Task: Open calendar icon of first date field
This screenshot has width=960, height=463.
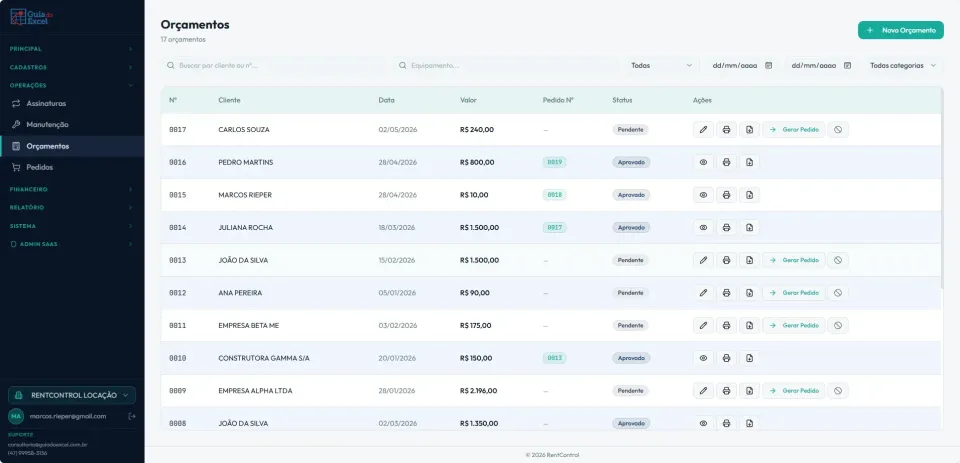Action: [x=768, y=66]
